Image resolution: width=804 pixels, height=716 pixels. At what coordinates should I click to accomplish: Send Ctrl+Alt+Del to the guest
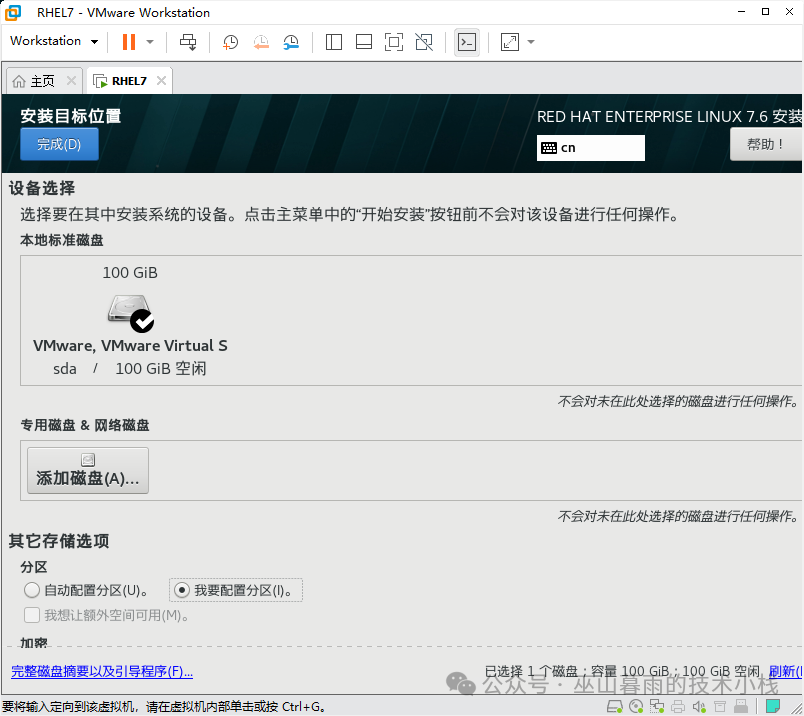[187, 42]
